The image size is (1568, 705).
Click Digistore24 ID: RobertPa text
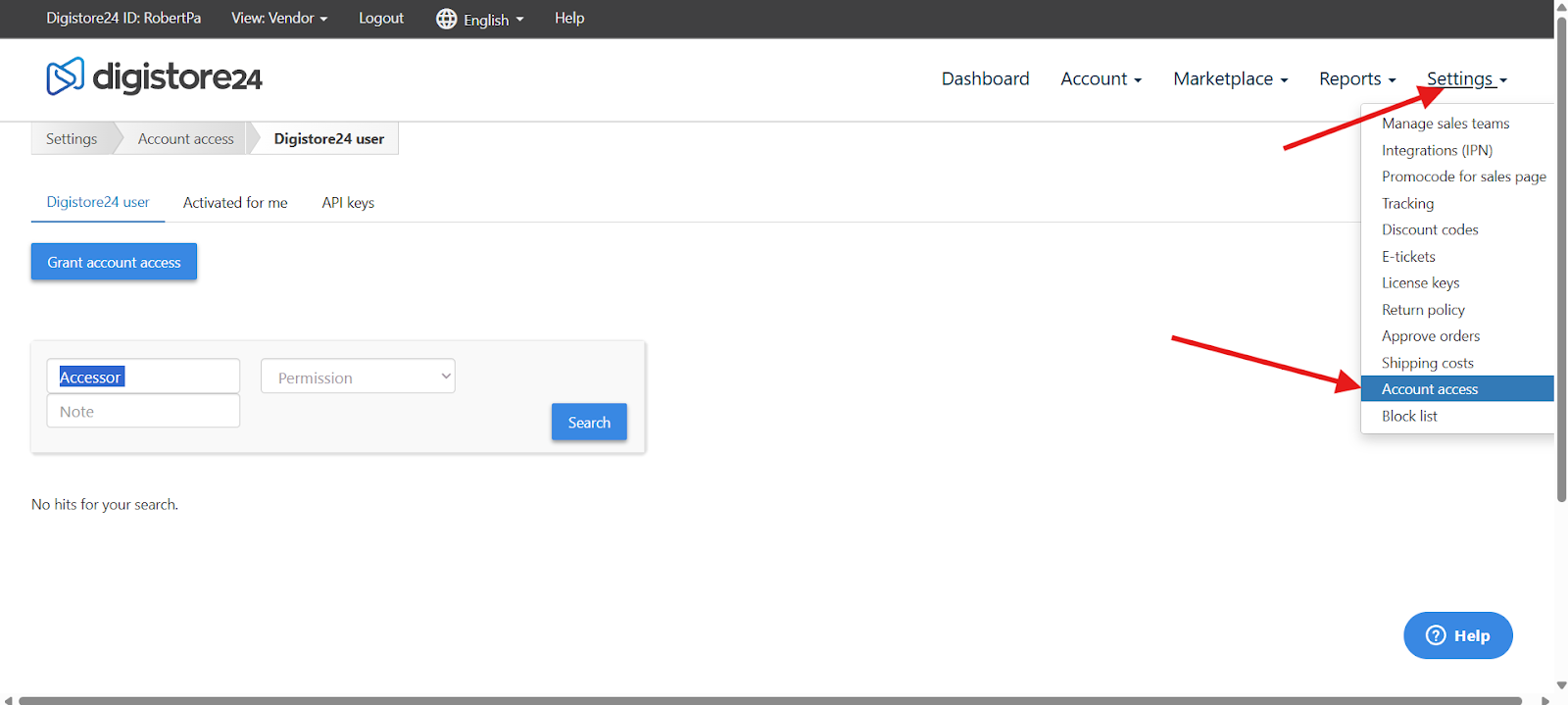tap(123, 18)
